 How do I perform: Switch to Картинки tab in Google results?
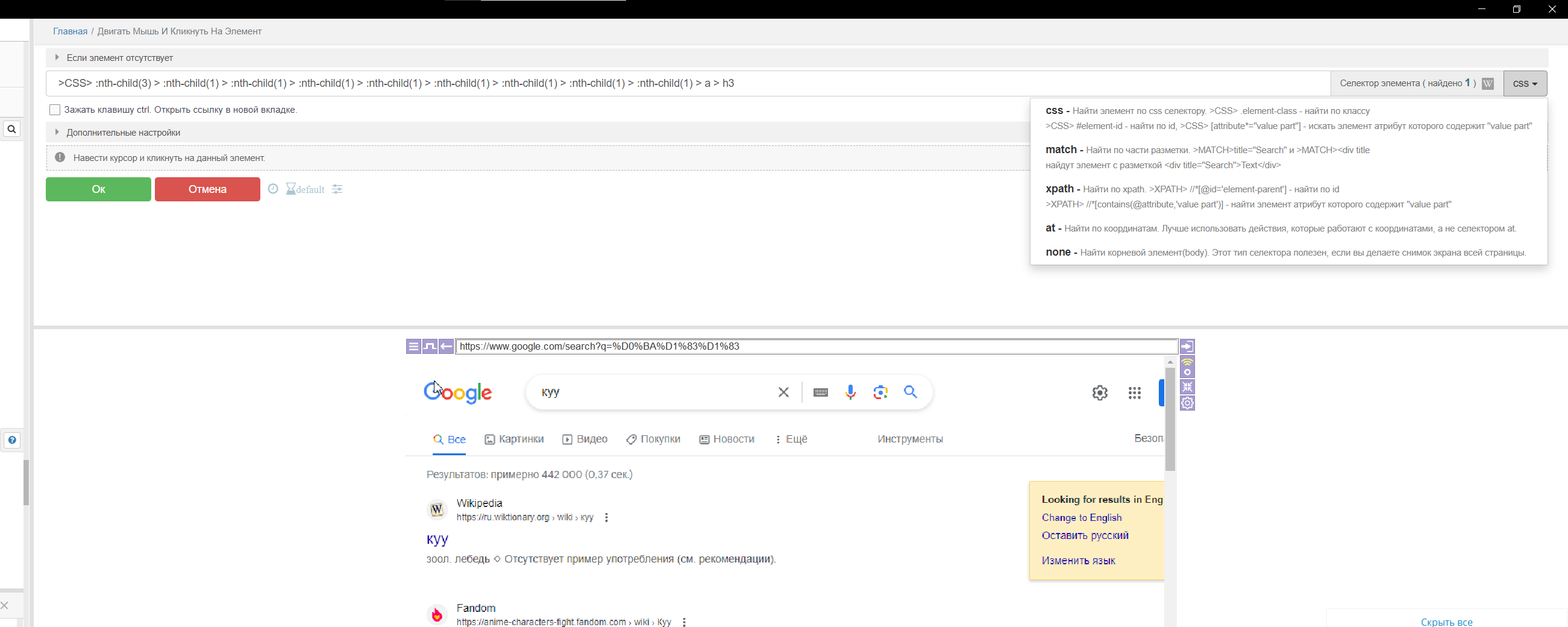pyautogui.click(x=515, y=440)
